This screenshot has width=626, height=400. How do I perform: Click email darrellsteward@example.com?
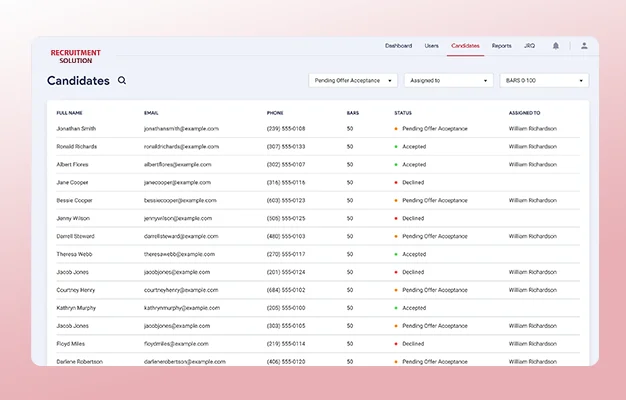pos(181,236)
